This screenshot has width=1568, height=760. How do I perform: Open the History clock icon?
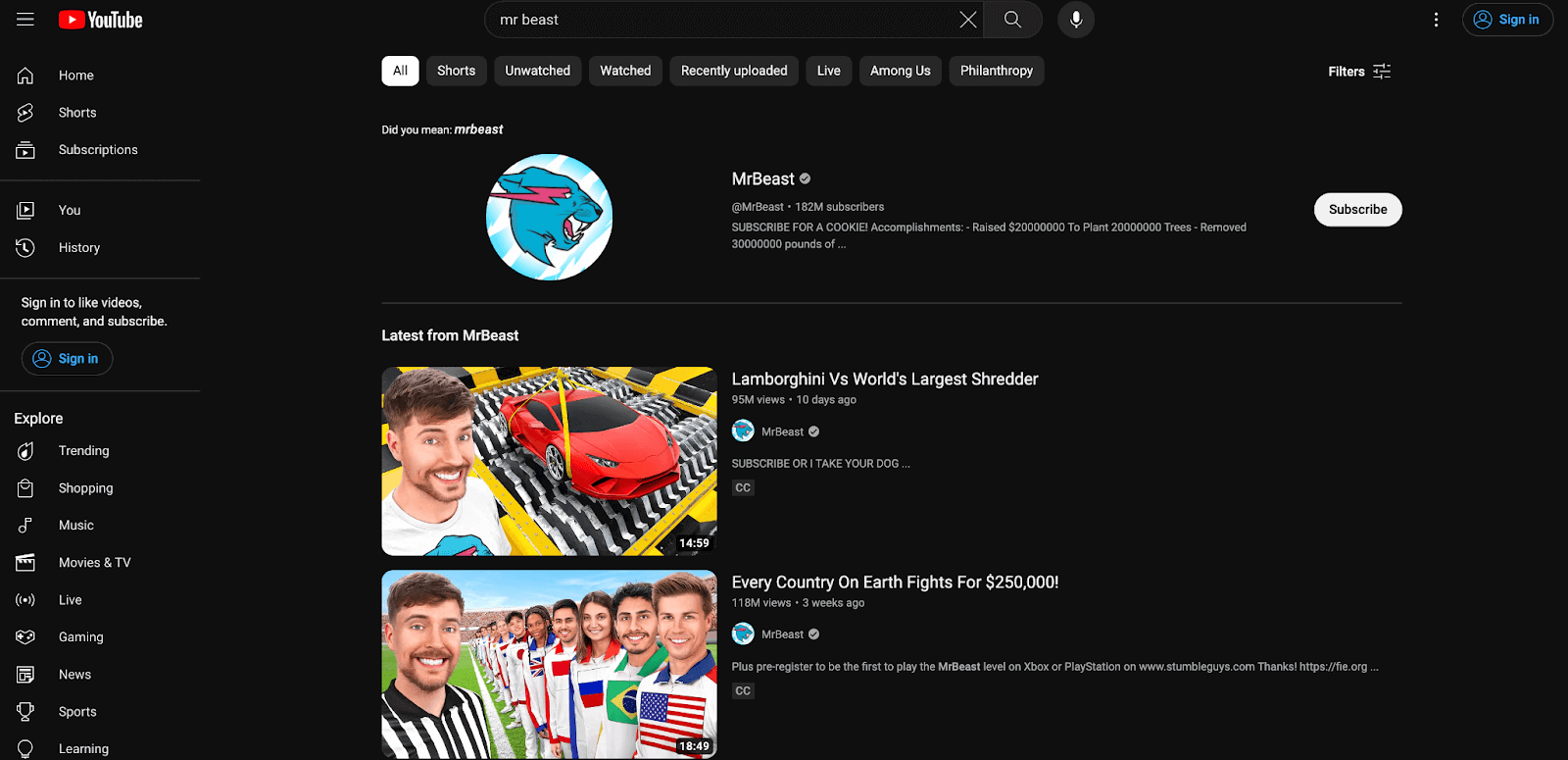click(25, 248)
